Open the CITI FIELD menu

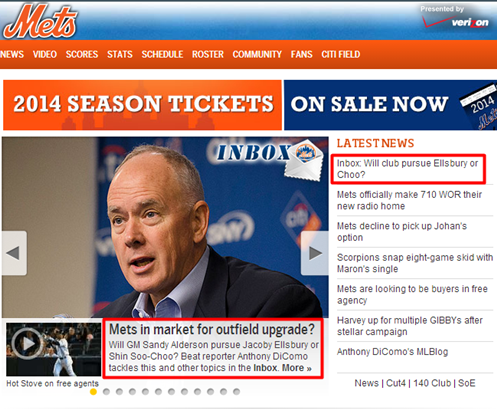pos(341,54)
